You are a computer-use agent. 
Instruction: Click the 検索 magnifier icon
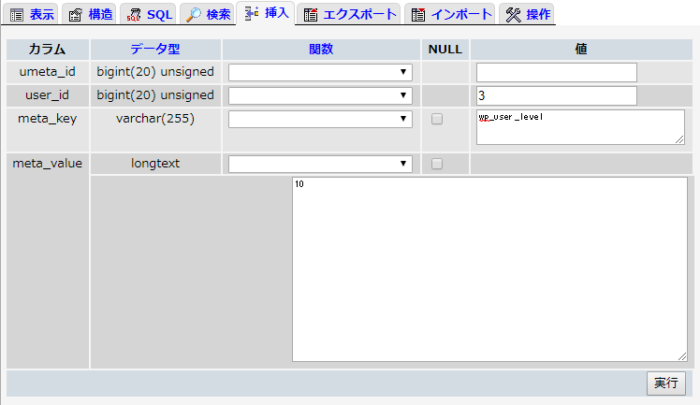[x=193, y=15]
